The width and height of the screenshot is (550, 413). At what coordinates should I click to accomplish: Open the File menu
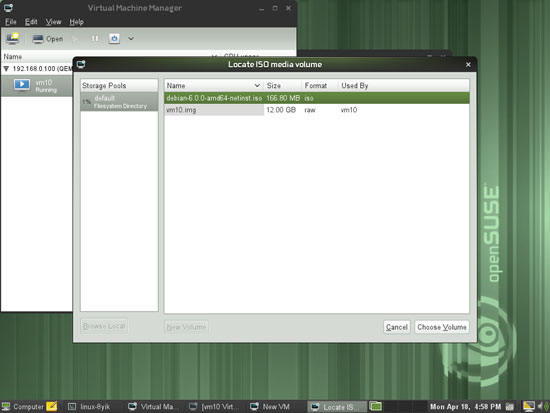[11, 22]
